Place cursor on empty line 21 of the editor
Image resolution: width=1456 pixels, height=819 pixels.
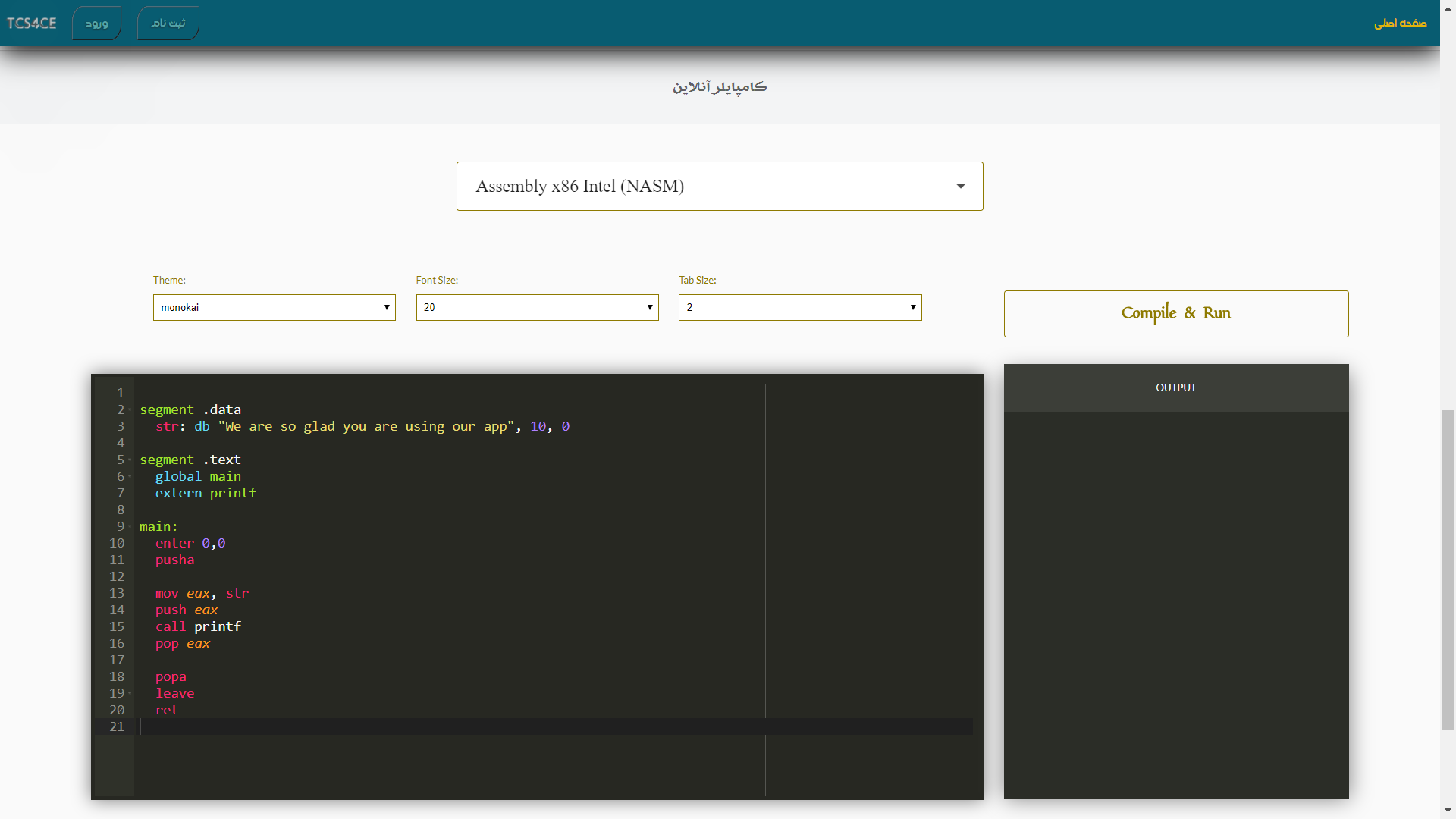click(x=556, y=726)
